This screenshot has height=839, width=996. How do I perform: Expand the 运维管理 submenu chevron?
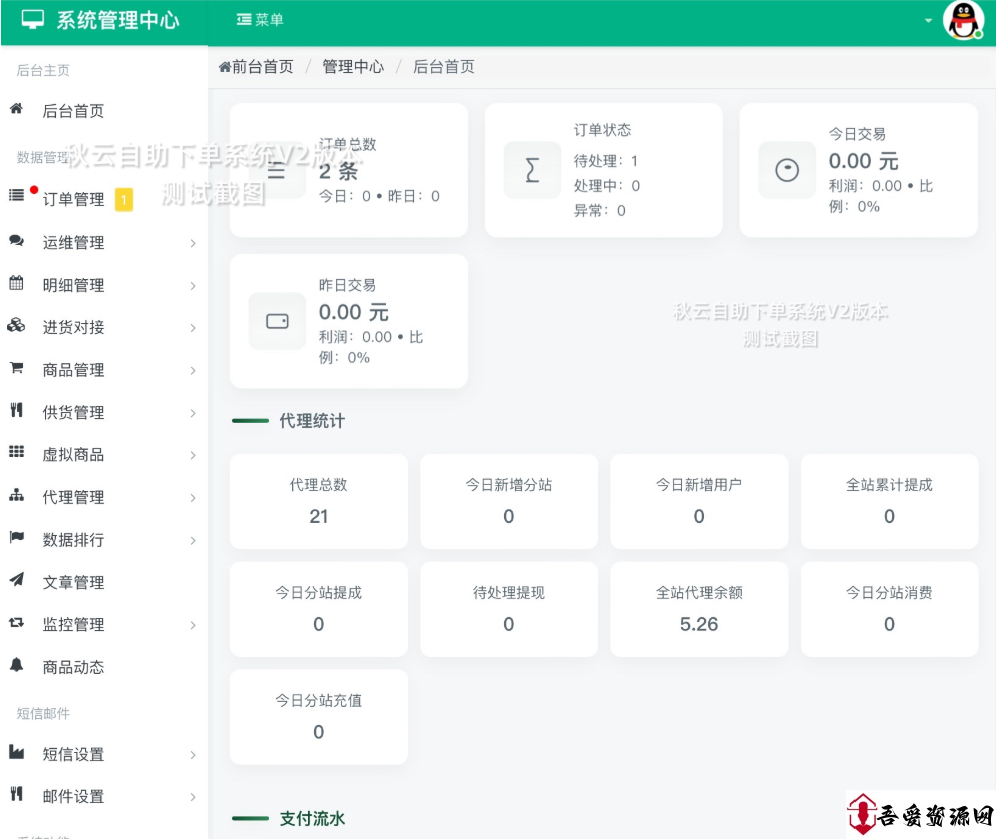[193, 243]
